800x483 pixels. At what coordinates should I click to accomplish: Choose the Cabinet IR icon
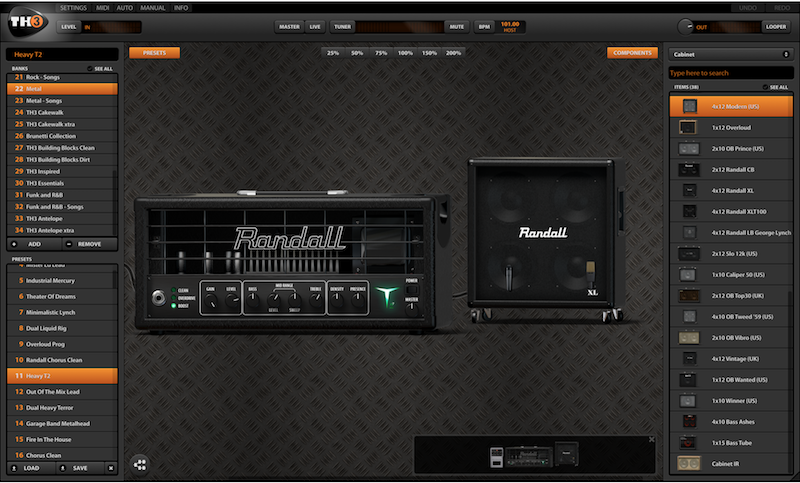click(689, 463)
